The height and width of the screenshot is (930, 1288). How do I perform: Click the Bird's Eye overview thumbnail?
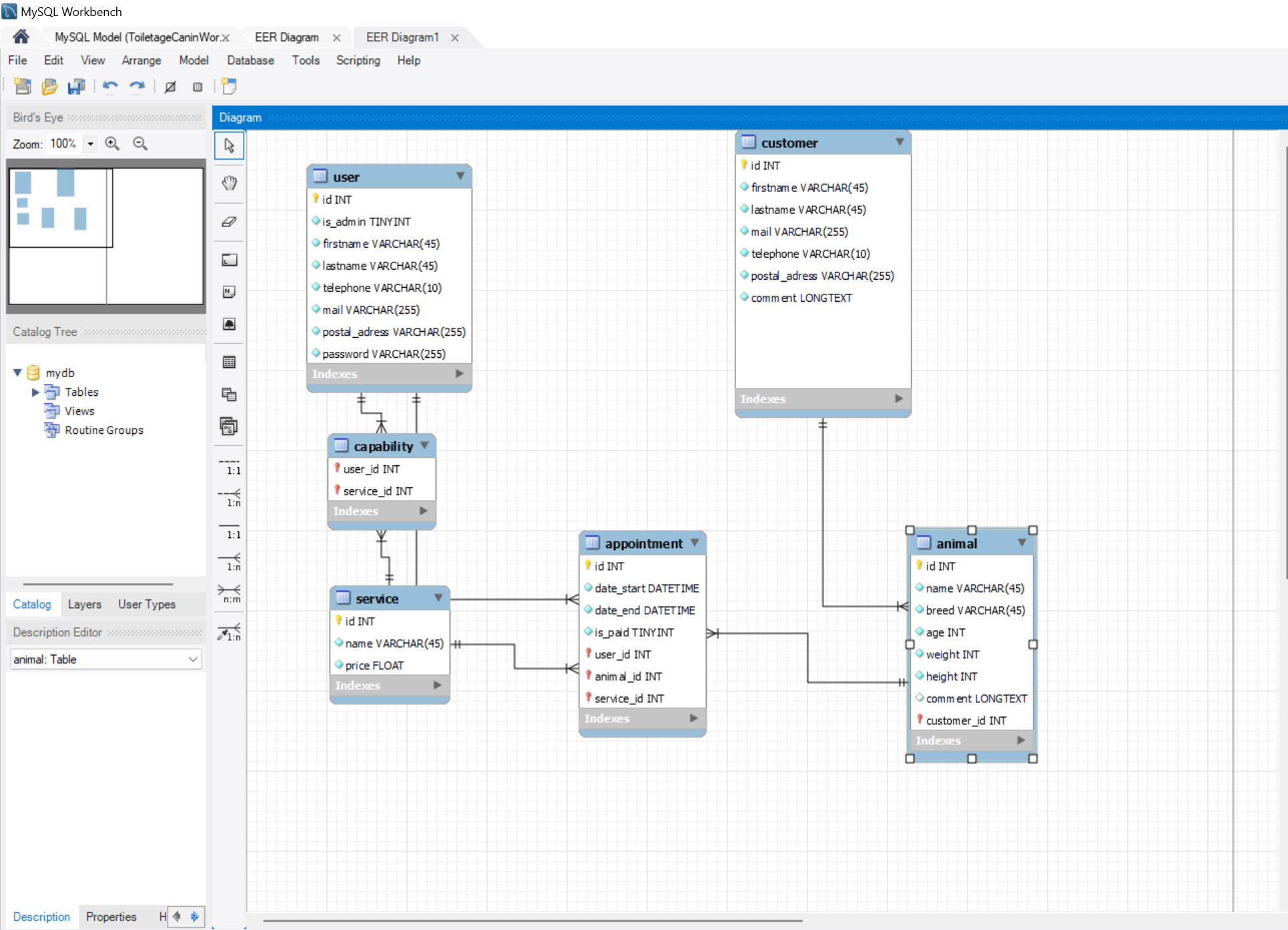click(x=106, y=236)
